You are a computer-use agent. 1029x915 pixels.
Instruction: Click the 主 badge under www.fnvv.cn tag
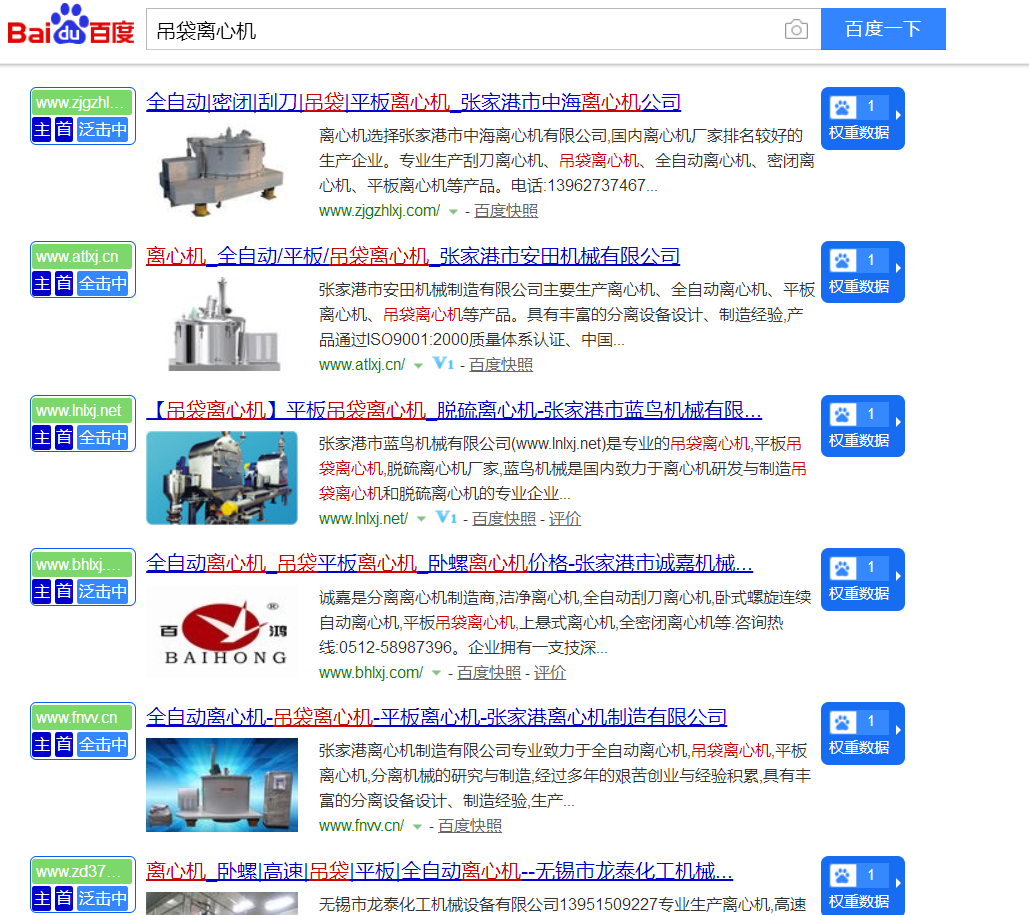tap(41, 744)
